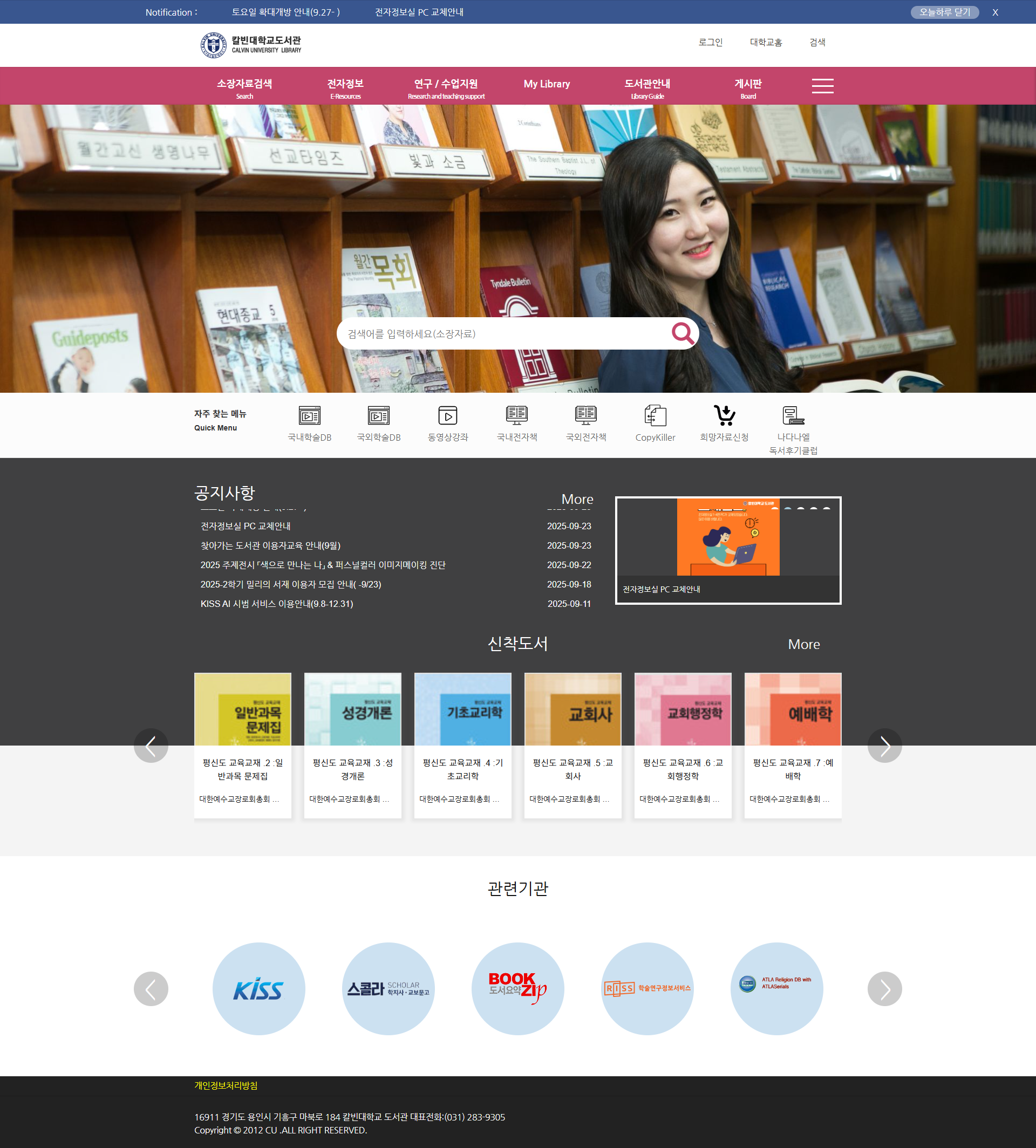This screenshot has width=1036, height=1148.
Task: Open the My Library menu
Action: [x=547, y=84]
